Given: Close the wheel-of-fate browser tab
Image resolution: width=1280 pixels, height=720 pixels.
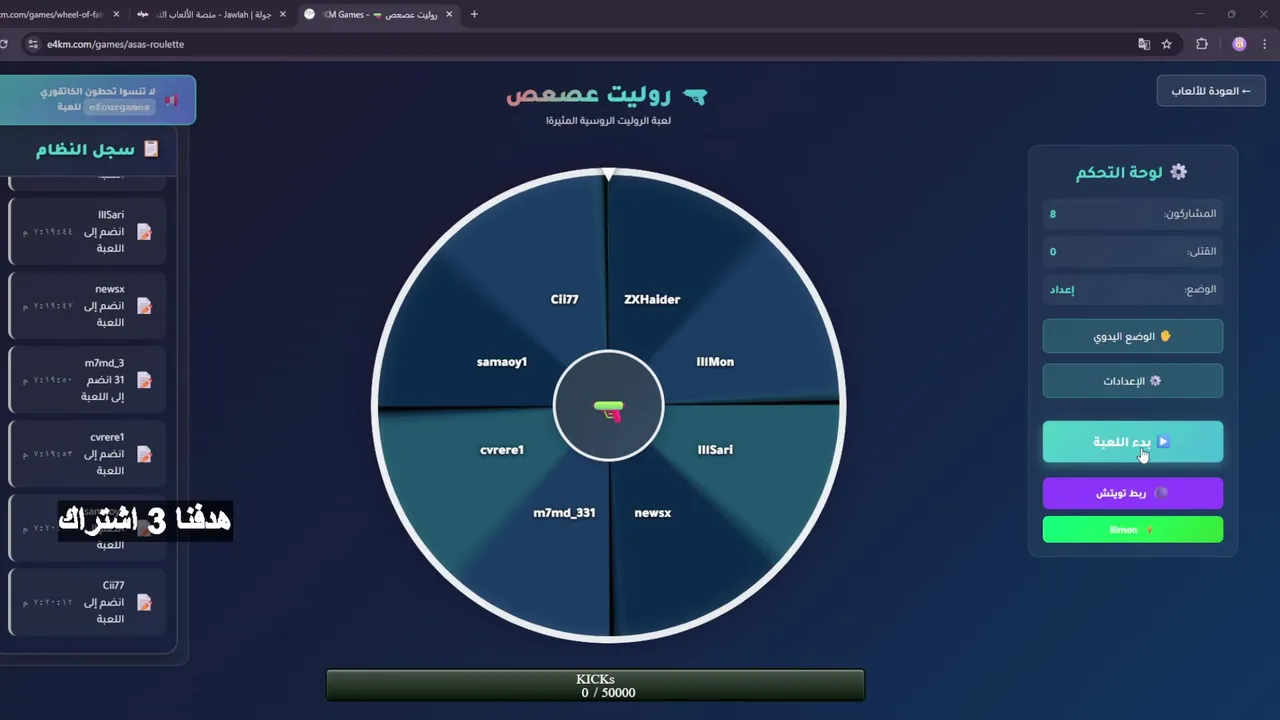Looking at the screenshot, I should [x=117, y=14].
